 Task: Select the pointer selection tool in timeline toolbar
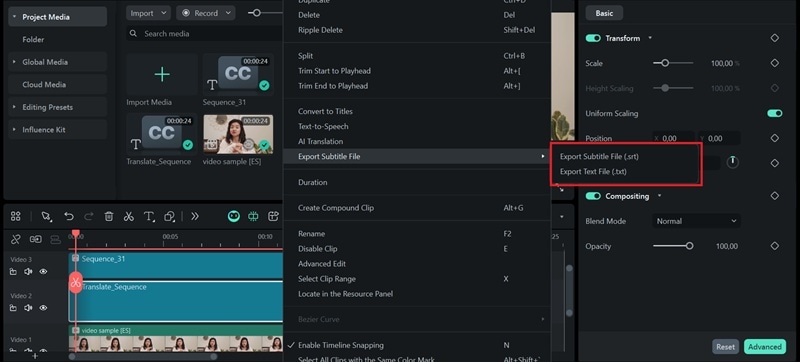(46, 216)
